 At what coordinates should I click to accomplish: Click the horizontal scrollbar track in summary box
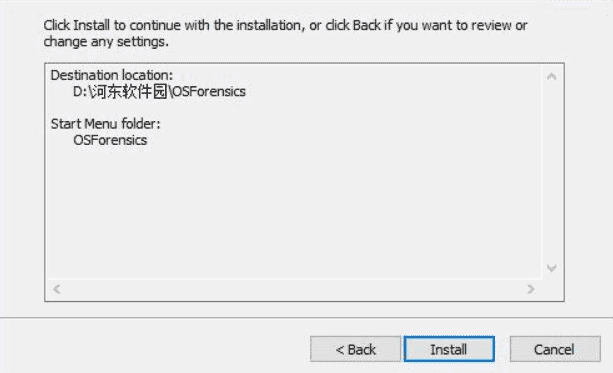coord(294,289)
